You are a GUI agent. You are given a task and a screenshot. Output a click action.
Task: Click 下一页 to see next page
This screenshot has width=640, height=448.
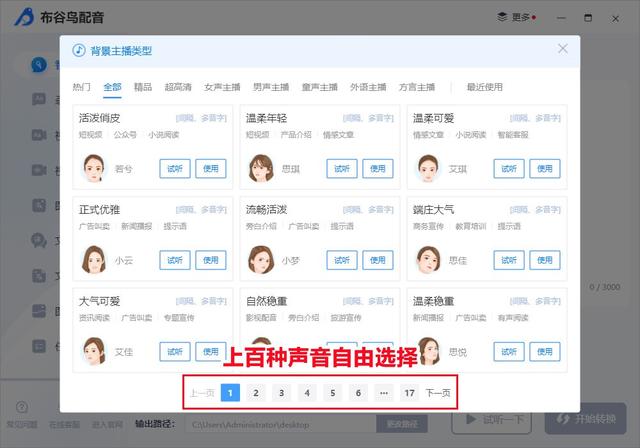click(x=438, y=393)
